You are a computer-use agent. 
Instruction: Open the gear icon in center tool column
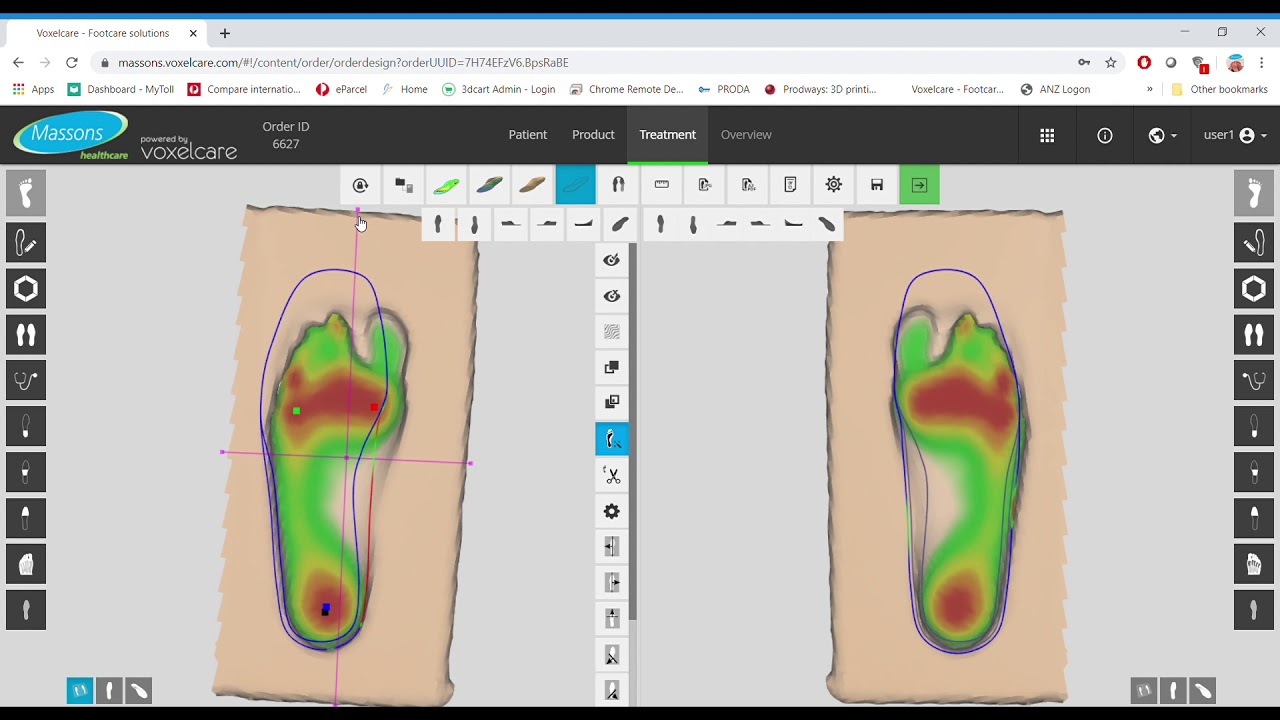612,511
